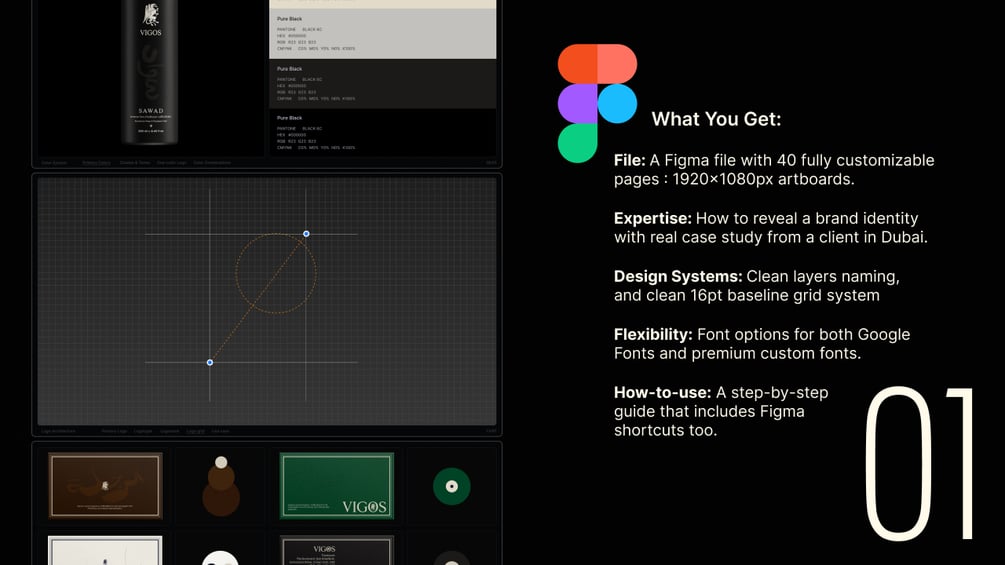
Task: Click the 'What You Get:' heading
Action: coord(716,119)
